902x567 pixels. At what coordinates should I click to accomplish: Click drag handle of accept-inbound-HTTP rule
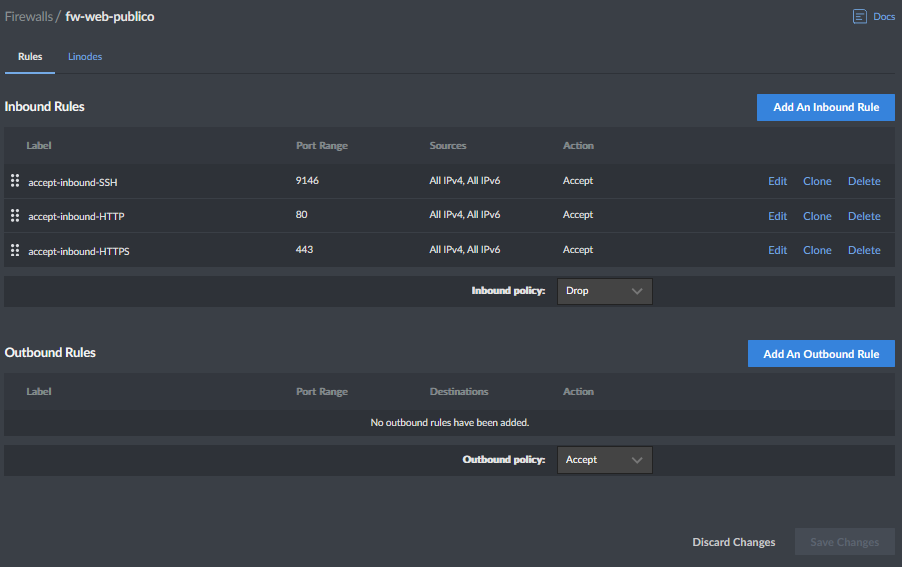coord(15,215)
